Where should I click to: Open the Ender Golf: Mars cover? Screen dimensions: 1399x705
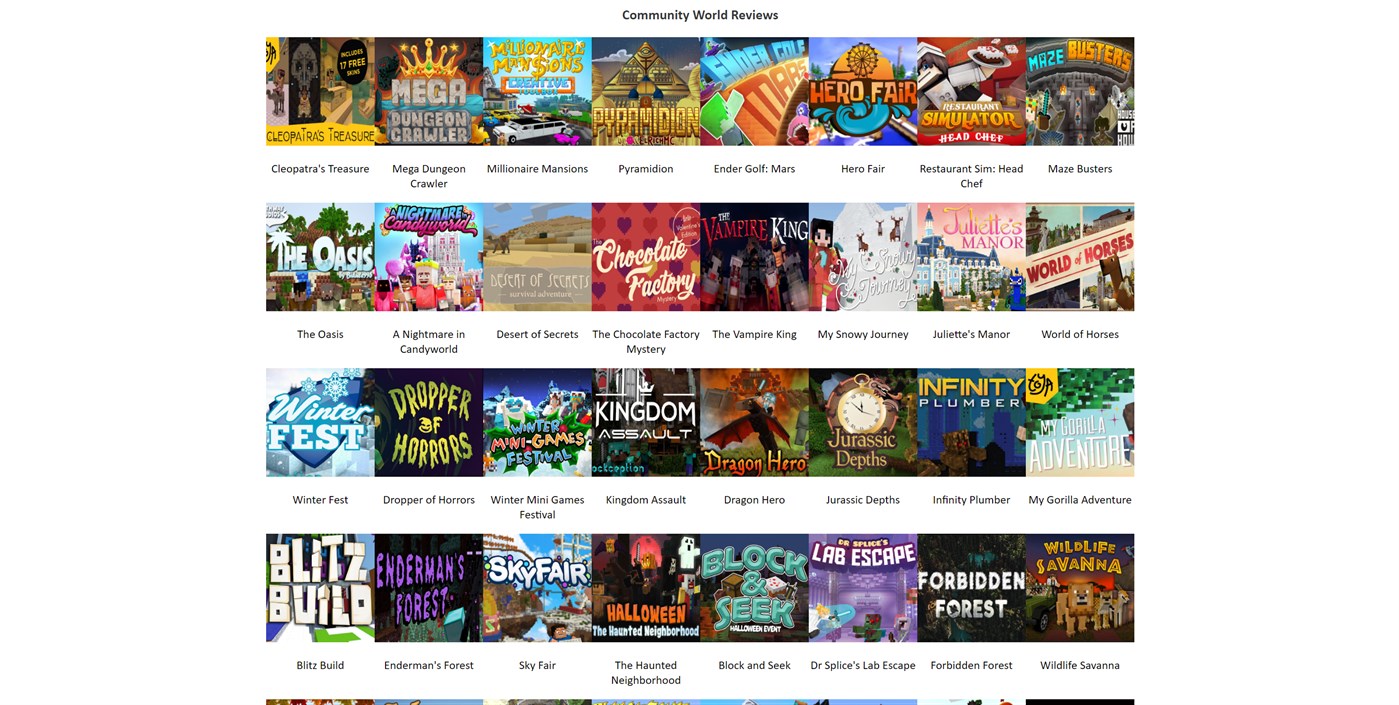click(754, 91)
